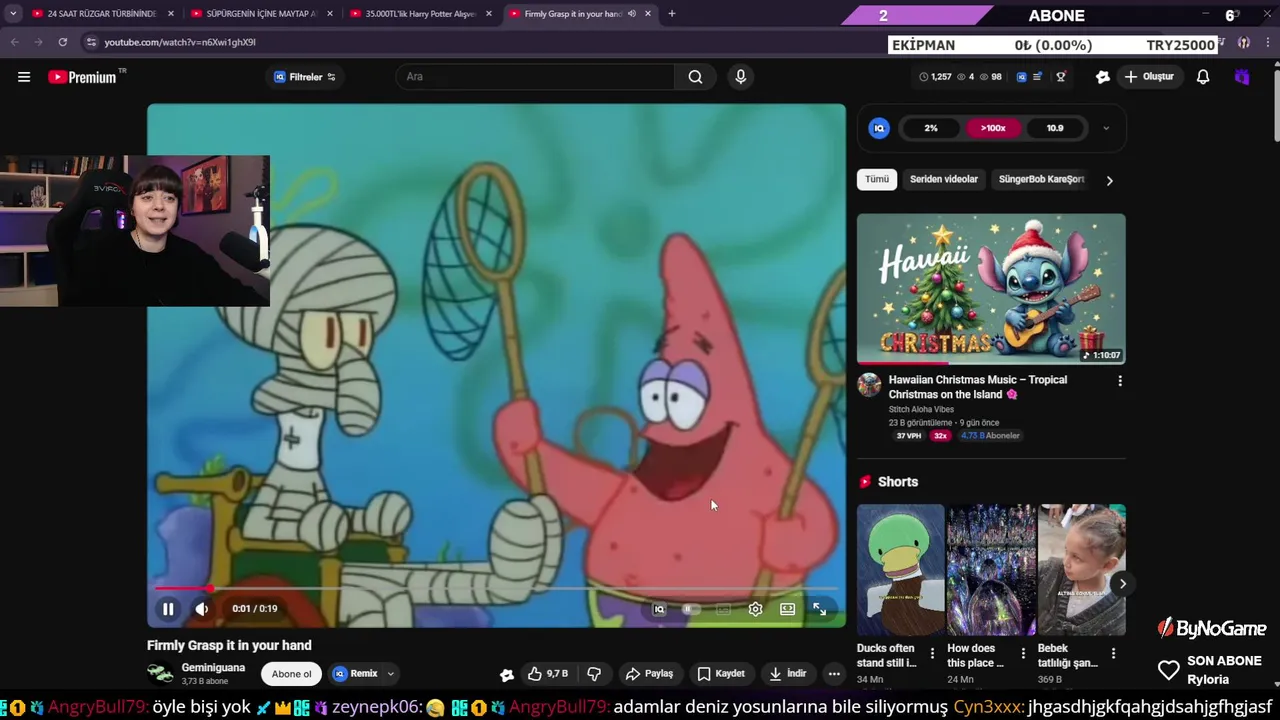Viewport: 1280px width, 720px height.
Task: Open the Geminiguana channel name link
Action: tap(213, 668)
